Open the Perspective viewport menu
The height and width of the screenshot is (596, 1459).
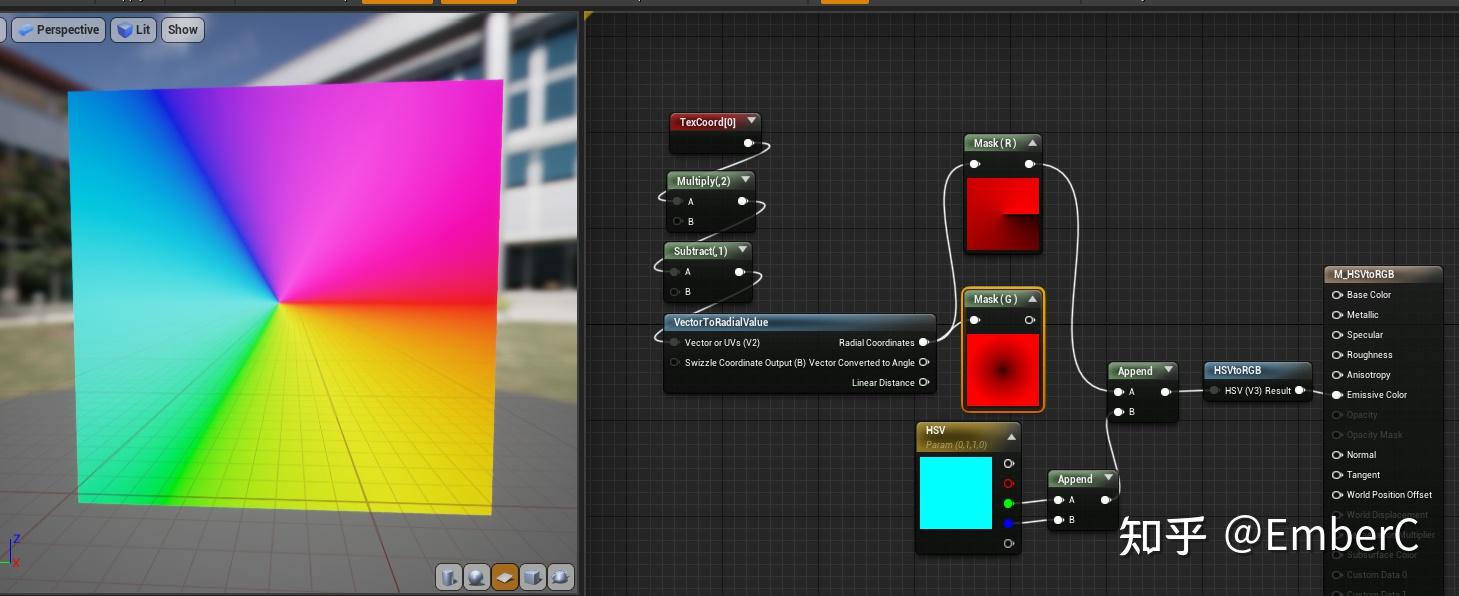click(57, 29)
